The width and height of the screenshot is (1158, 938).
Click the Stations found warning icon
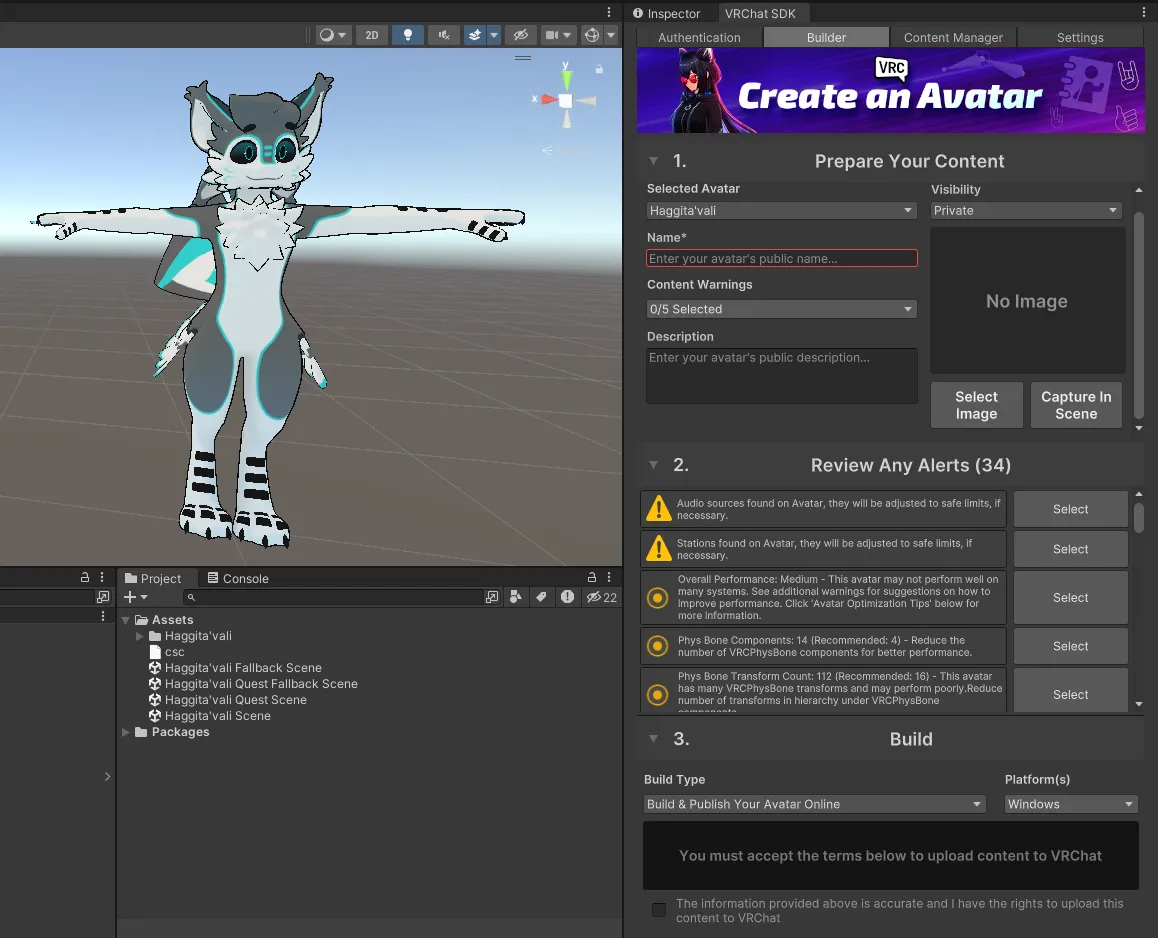[x=658, y=549]
